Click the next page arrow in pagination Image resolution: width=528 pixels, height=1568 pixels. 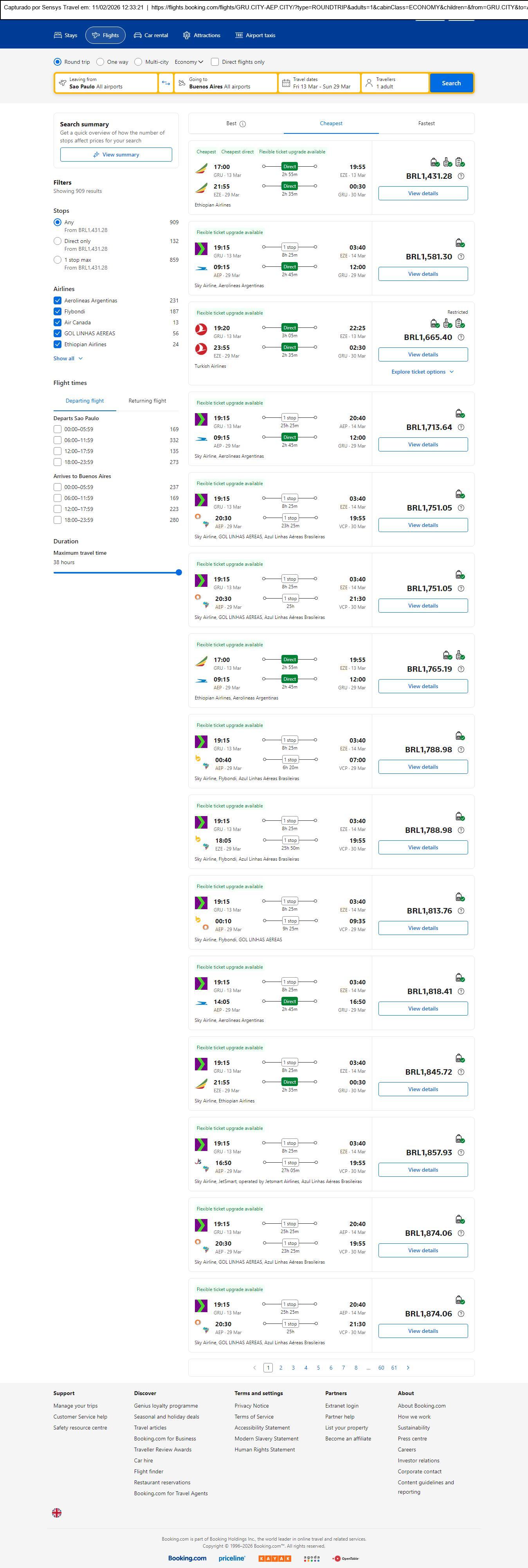tap(408, 1367)
